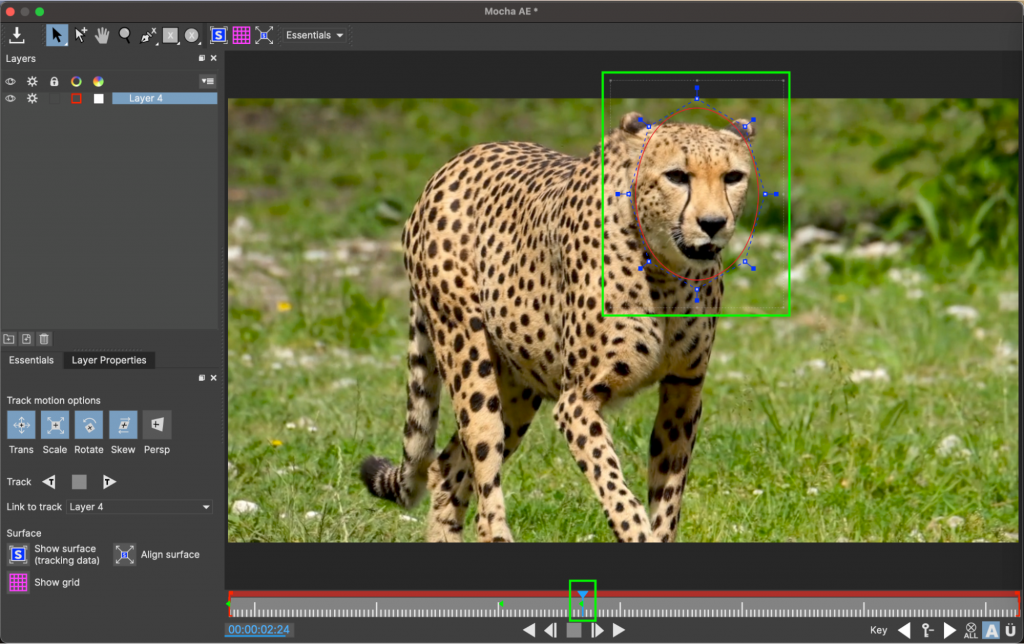Switch to the Layer Properties tab
Viewport: 1024px width, 644px height.
point(108,360)
